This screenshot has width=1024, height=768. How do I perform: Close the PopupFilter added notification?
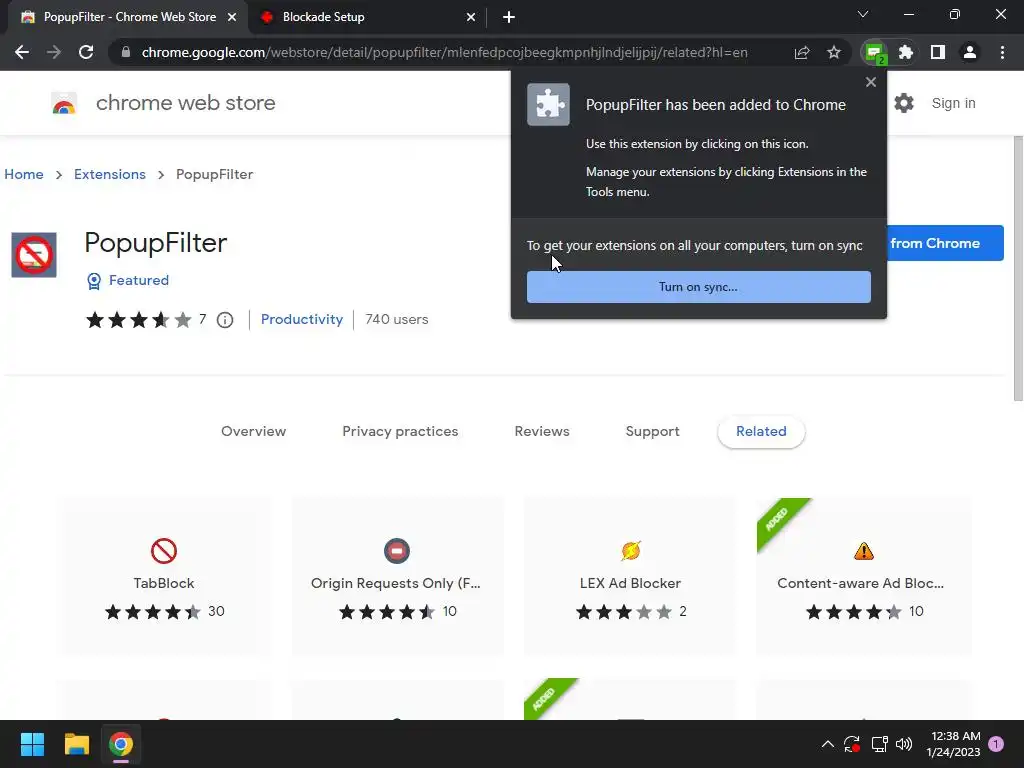pos(871,82)
